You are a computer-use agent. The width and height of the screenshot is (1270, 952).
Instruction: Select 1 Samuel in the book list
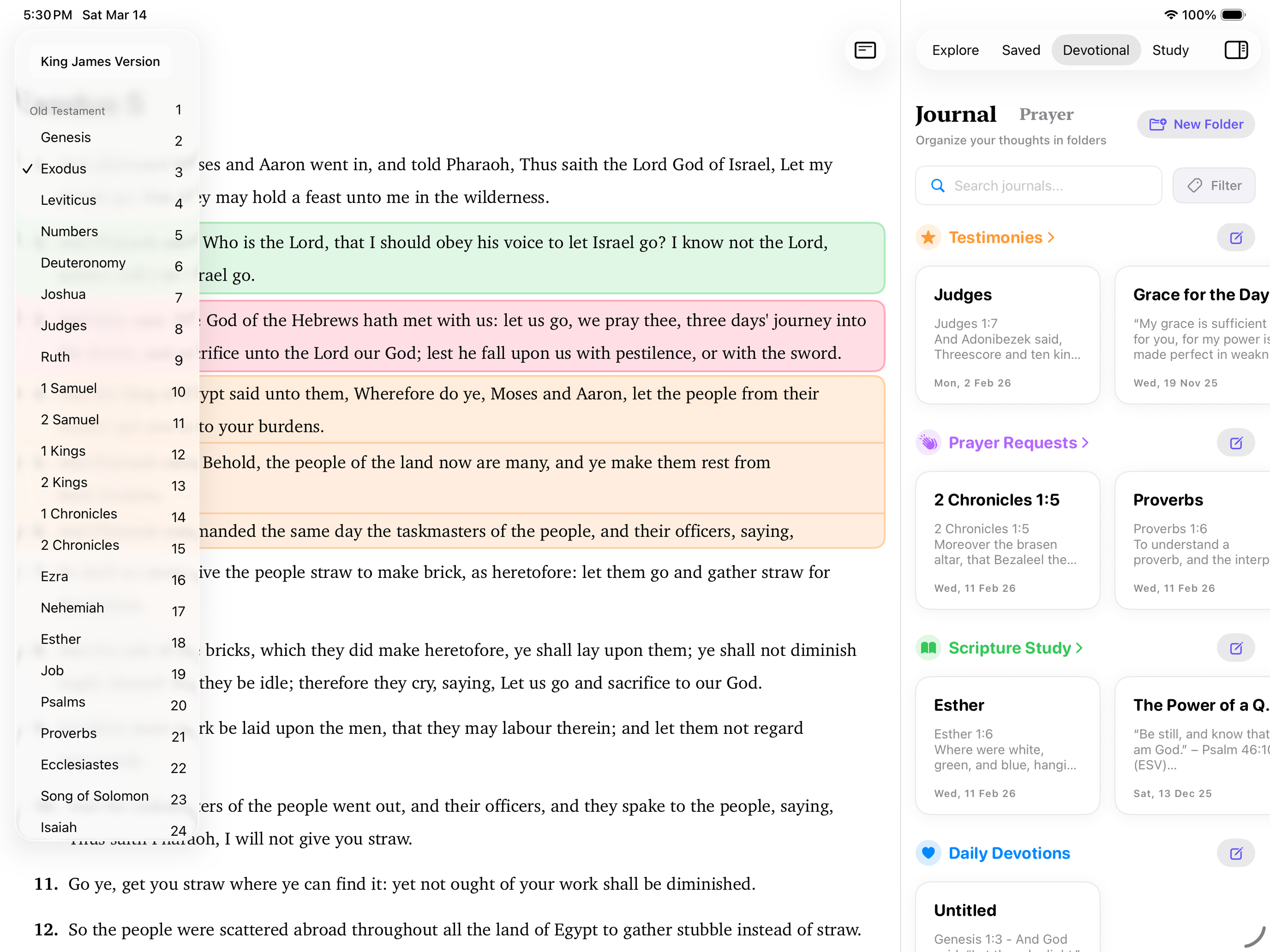click(x=68, y=388)
